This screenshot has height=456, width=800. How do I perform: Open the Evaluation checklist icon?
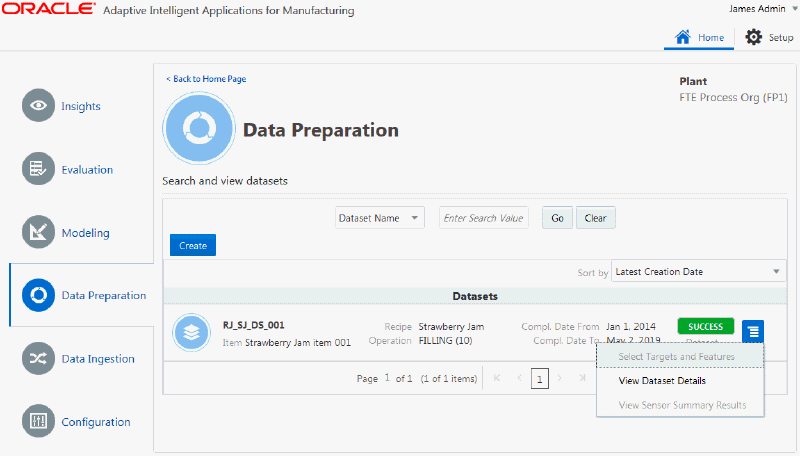coord(38,168)
